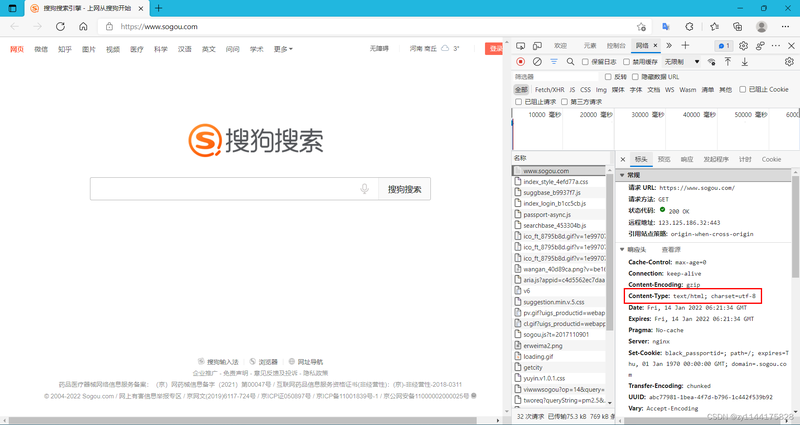Open DevTools more options ellipsis
This screenshot has height=425, width=800.
tap(776, 46)
